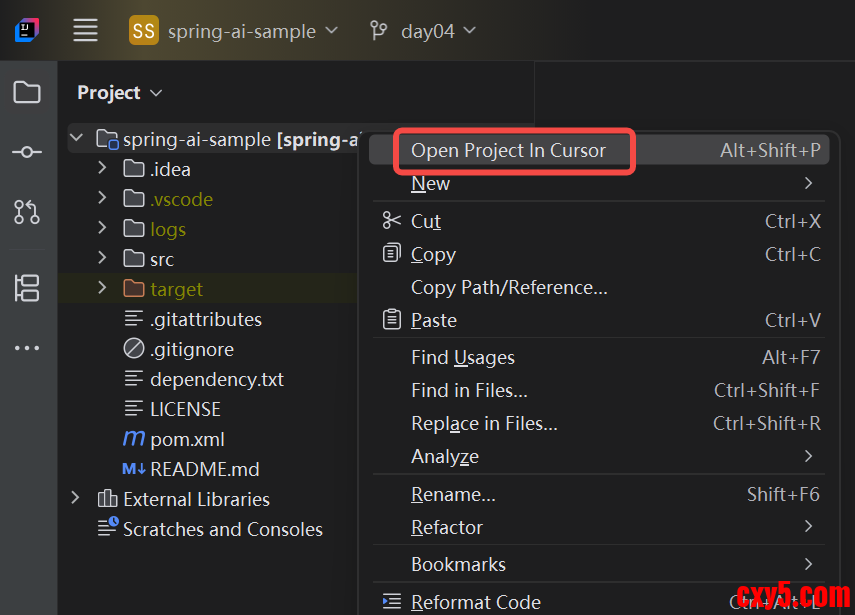Image resolution: width=855 pixels, height=615 pixels.
Task: Expand the .idea folder
Action: point(102,169)
